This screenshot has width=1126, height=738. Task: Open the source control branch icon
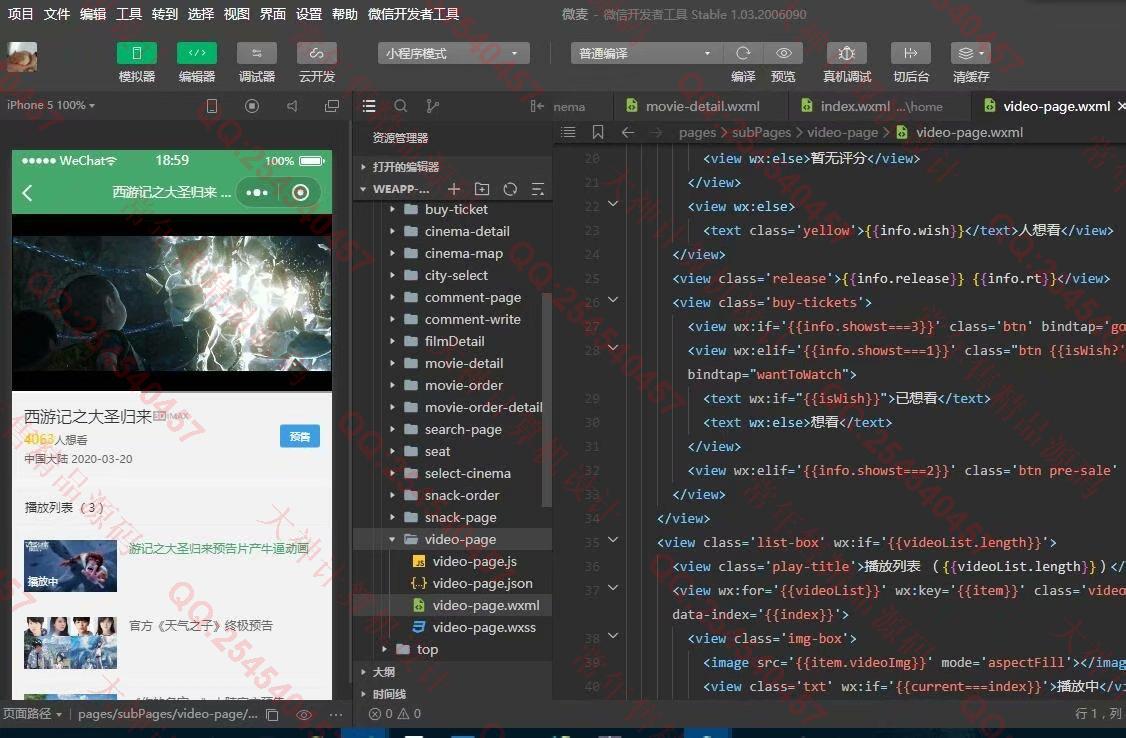click(432, 106)
